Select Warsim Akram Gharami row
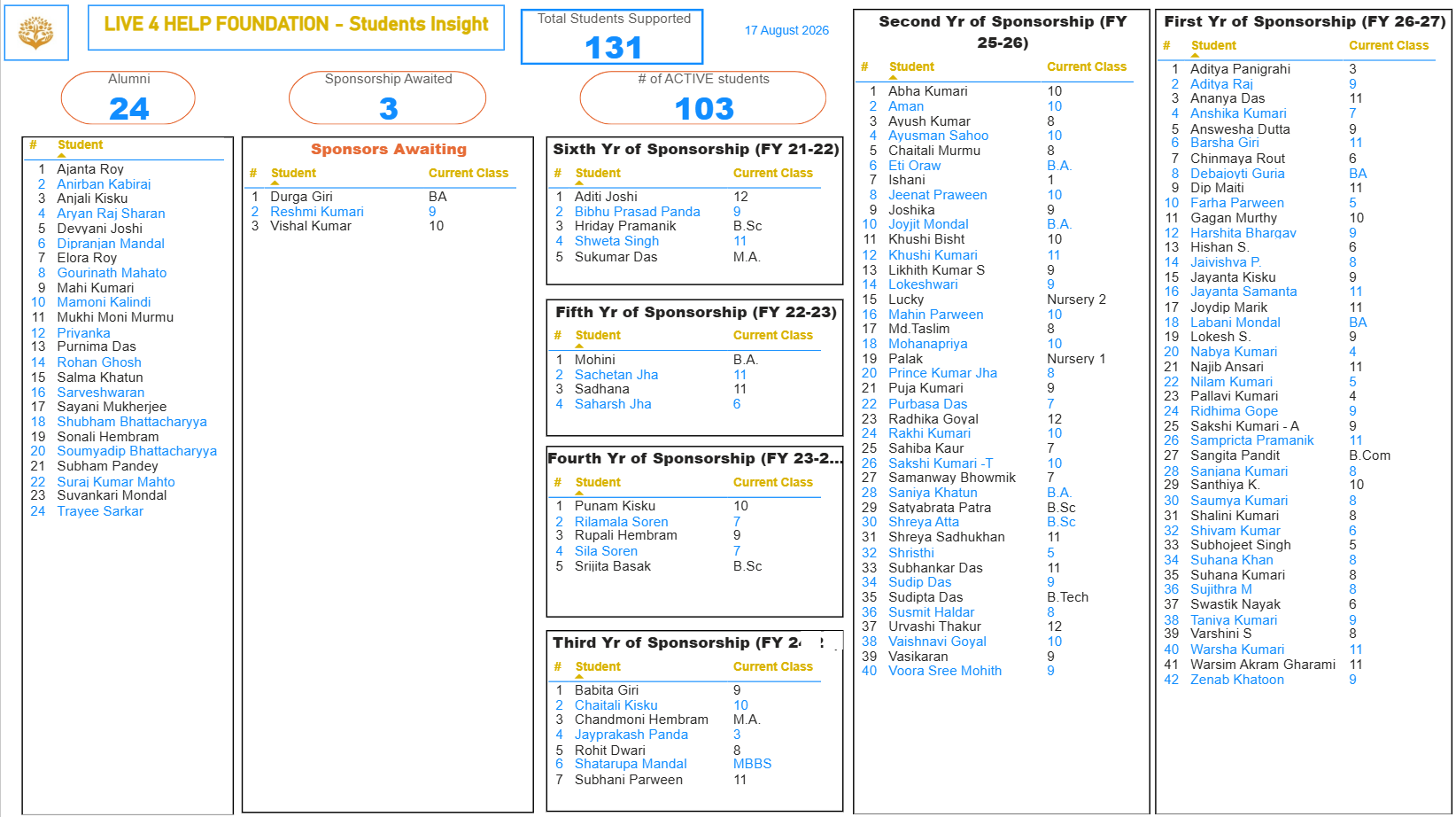The image size is (1456, 817). 1298,665
